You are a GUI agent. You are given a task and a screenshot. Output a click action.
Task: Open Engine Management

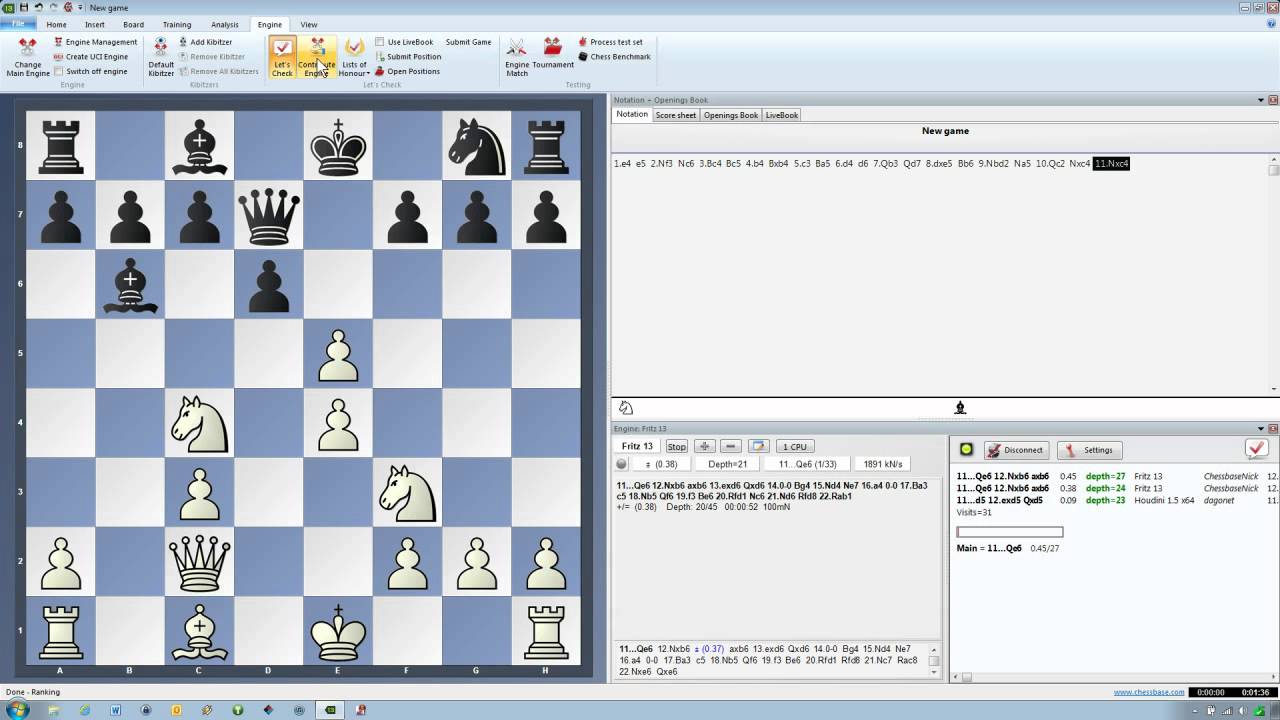coord(95,42)
